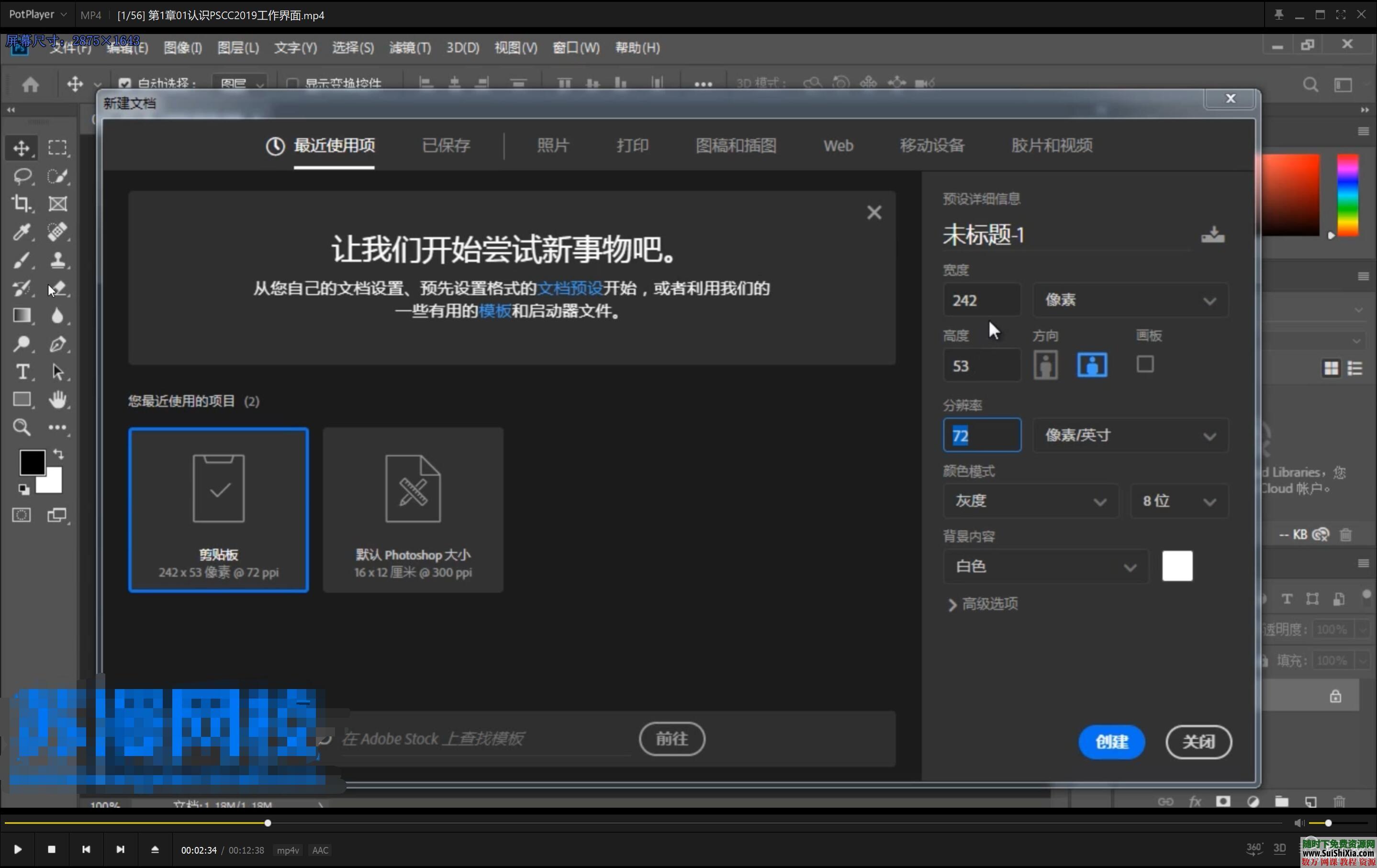Select the Move tool
This screenshot has height=868, width=1377.
tap(23, 147)
